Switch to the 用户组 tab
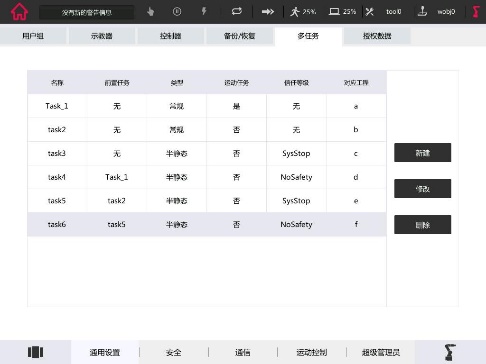The image size is (486, 364). pyautogui.click(x=33, y=36)
